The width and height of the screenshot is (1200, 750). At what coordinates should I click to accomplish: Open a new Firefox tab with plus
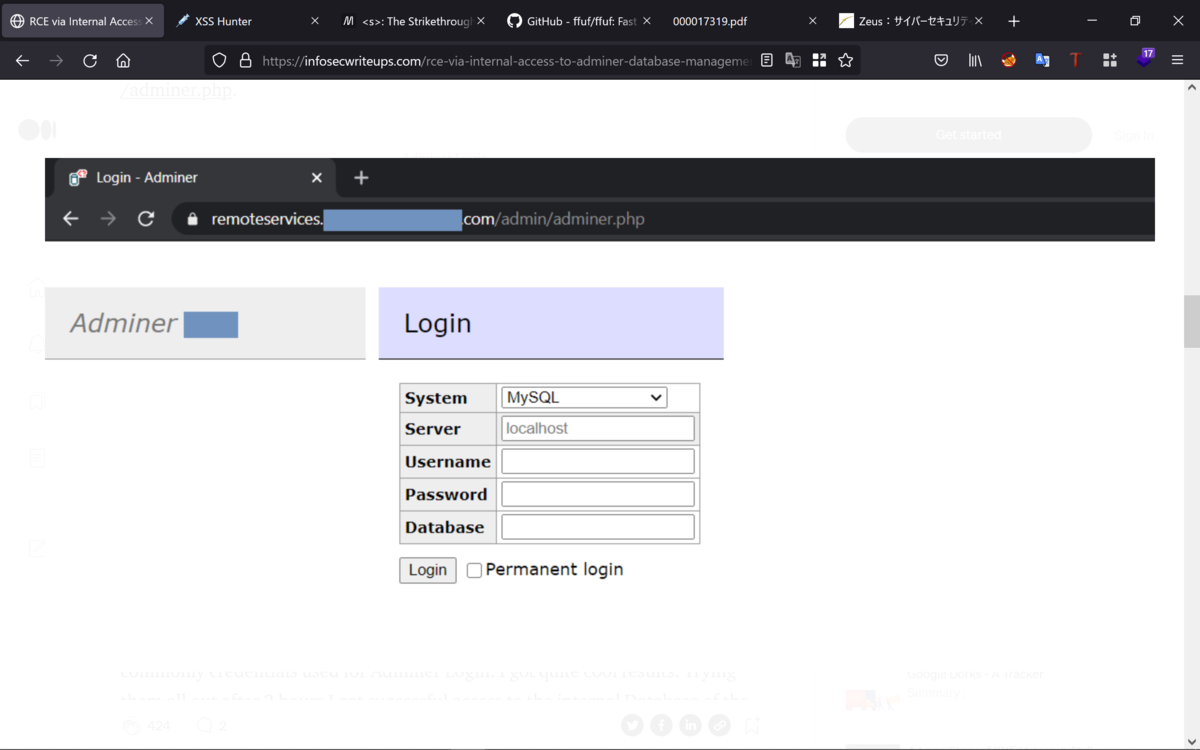click(x=1014, y=21)
